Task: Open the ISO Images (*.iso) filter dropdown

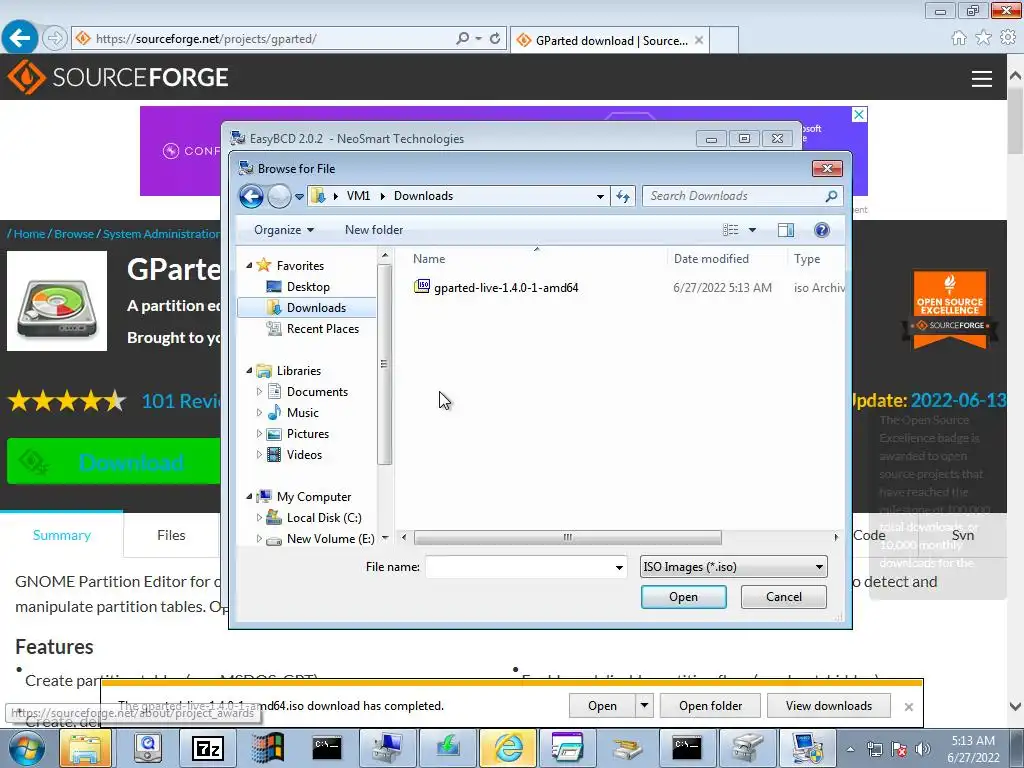Action: (x=733, y=567)
